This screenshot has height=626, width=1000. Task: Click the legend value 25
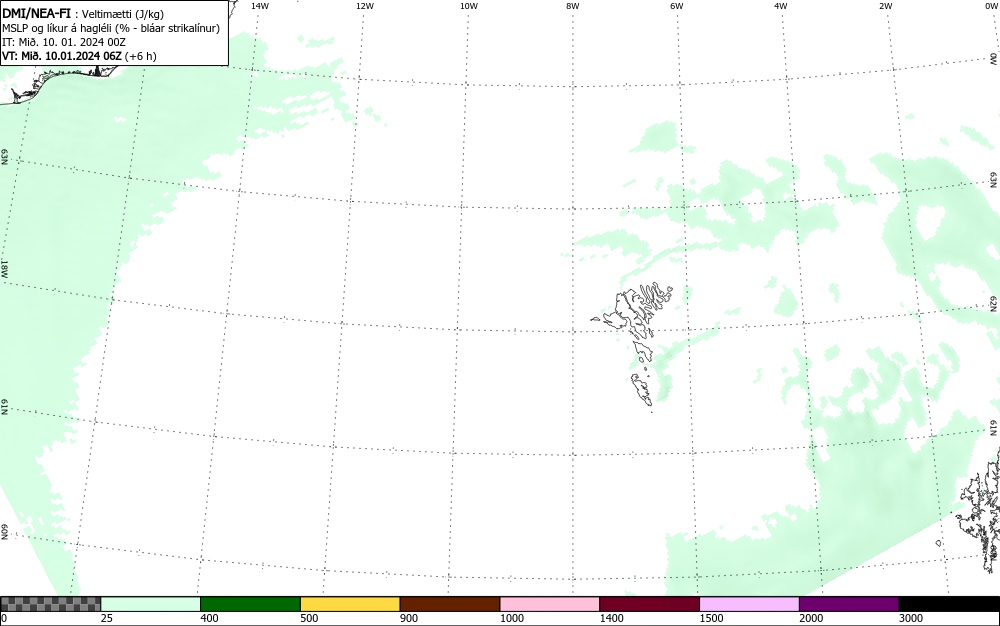pyautogui.click(x=107, y=618)
